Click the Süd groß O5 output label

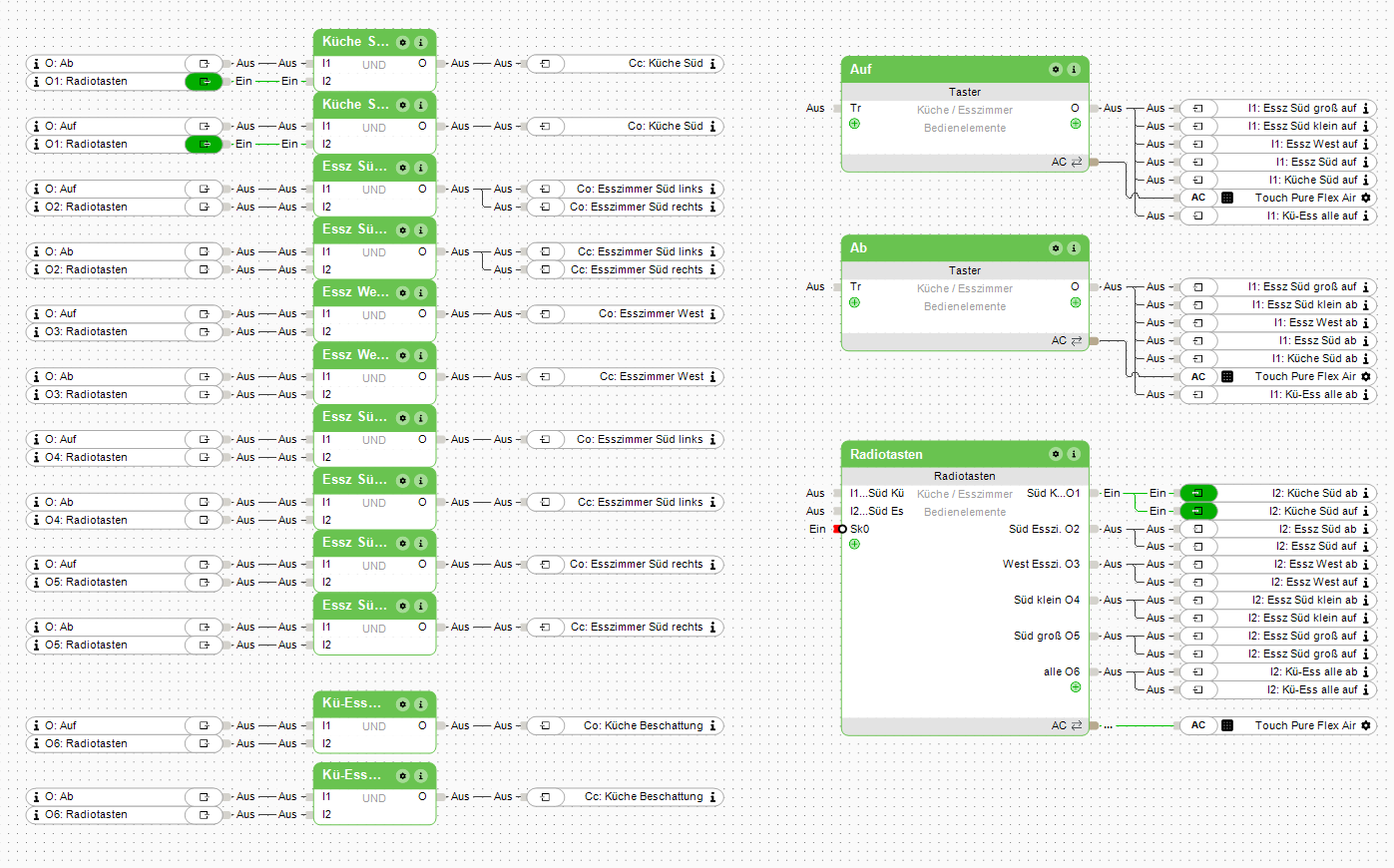[x=1046, y=637]
